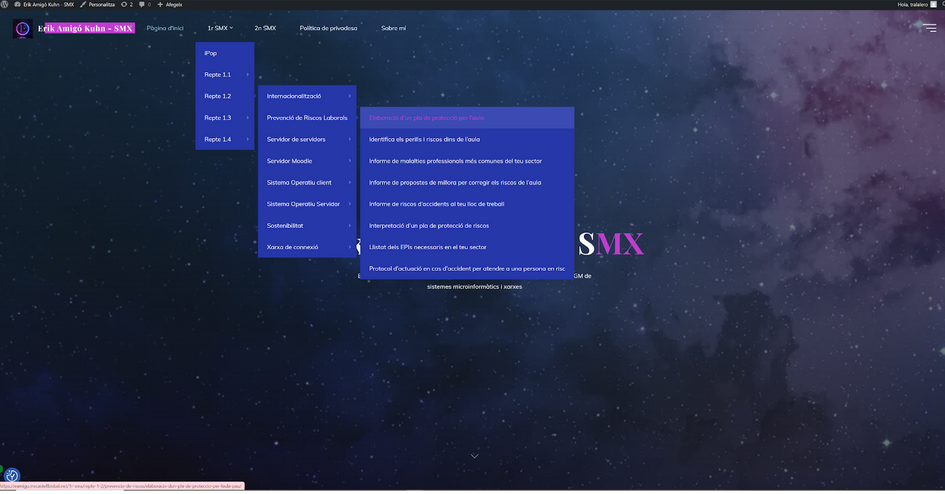Click the updates counter in admin bar
The image size is (945, 494).
(126, 4)
